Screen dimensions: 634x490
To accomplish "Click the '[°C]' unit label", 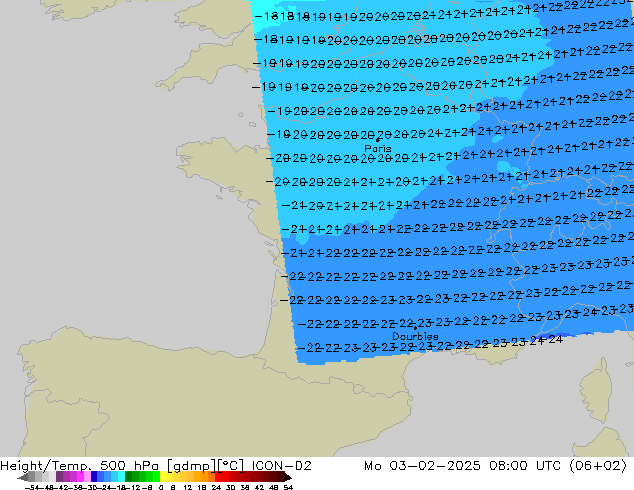I will 230,466.
